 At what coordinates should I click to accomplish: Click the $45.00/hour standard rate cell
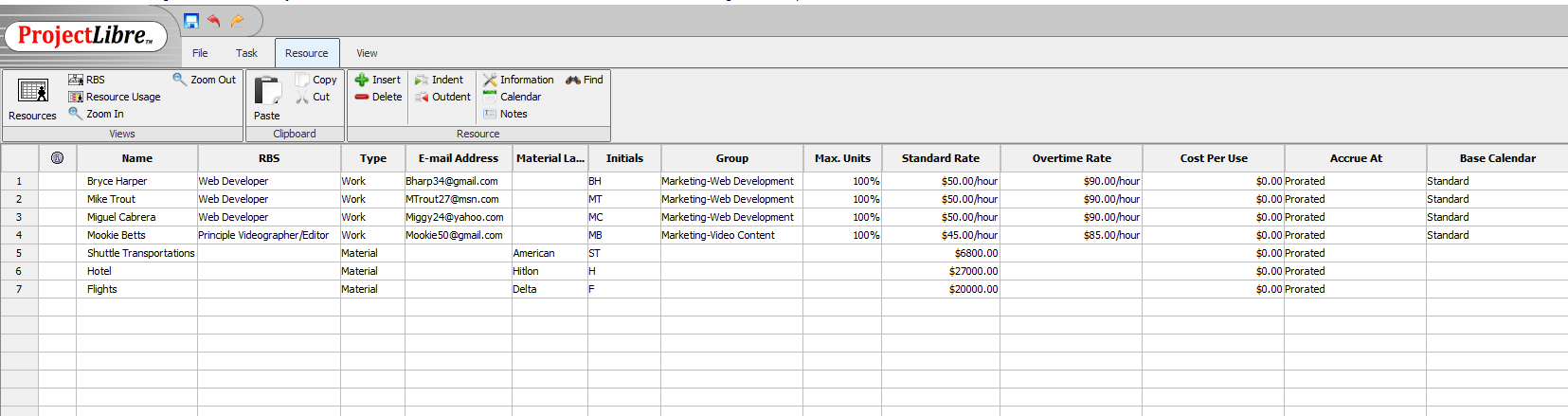tap(941, 235)
